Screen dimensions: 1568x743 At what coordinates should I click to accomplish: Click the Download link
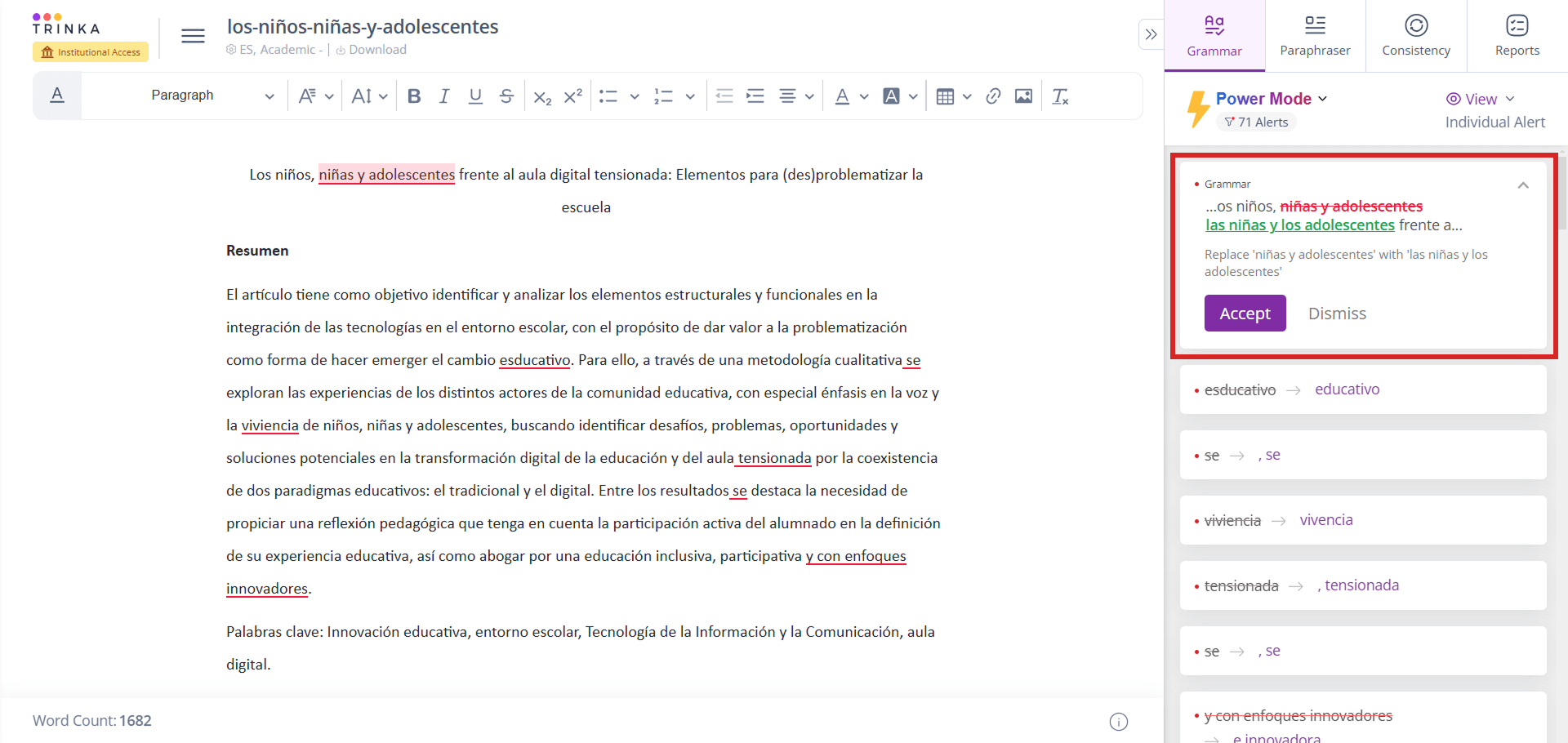tap(371, 50)
